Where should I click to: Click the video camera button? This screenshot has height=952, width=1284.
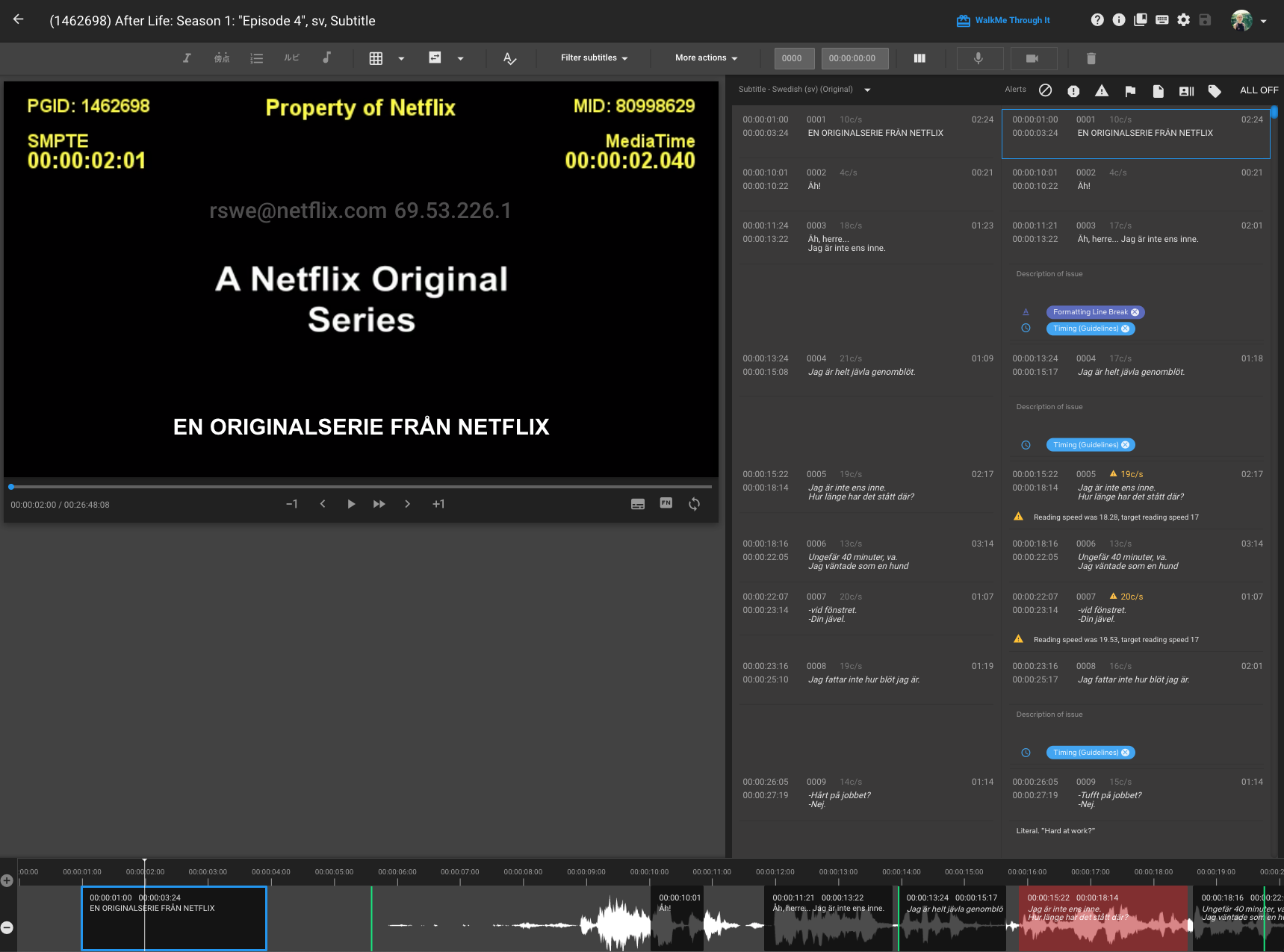[1033, 58]
